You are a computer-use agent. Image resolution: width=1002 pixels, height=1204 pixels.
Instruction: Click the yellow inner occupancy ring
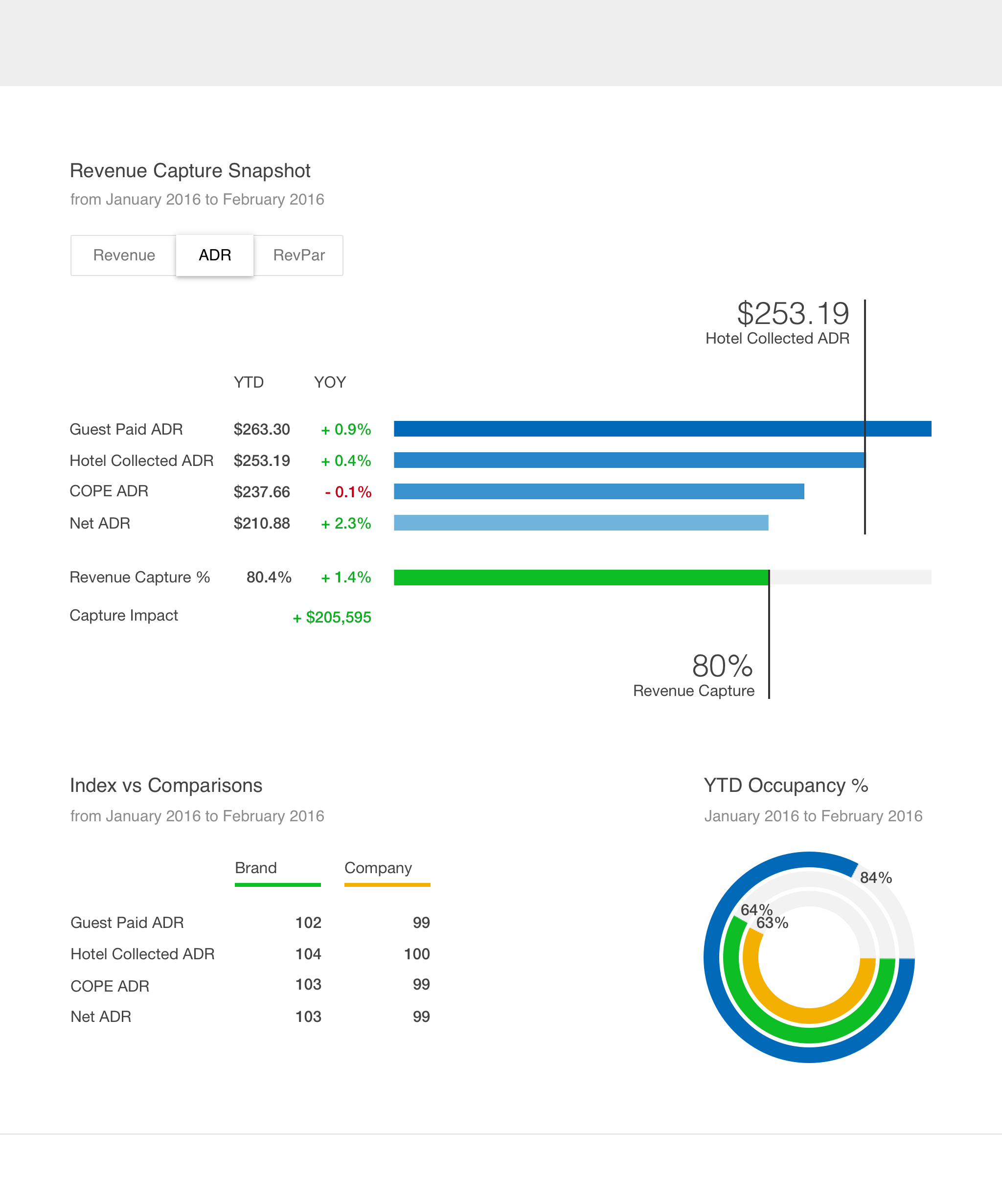tap(809, 1016)
